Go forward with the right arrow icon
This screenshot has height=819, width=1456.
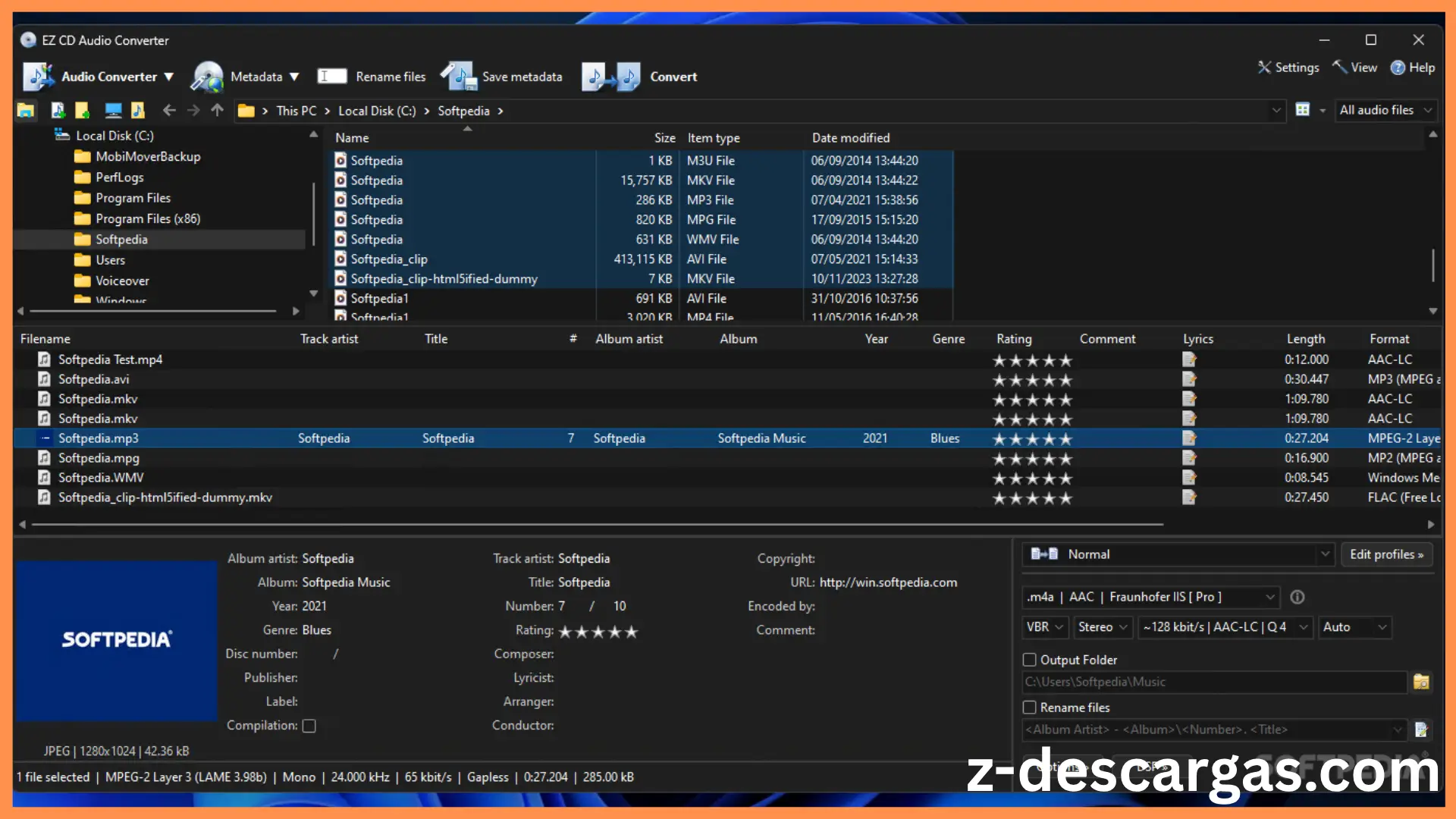[193, 111]
